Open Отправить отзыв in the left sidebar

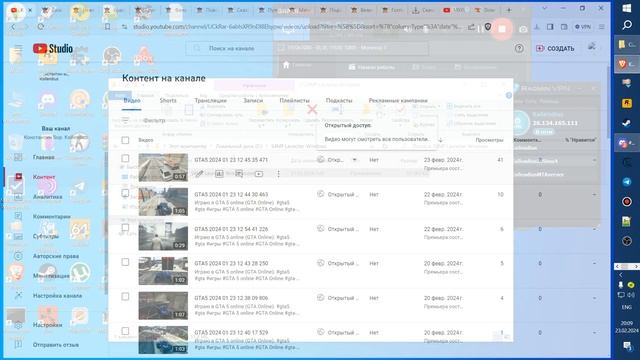(x=56, y=345)
